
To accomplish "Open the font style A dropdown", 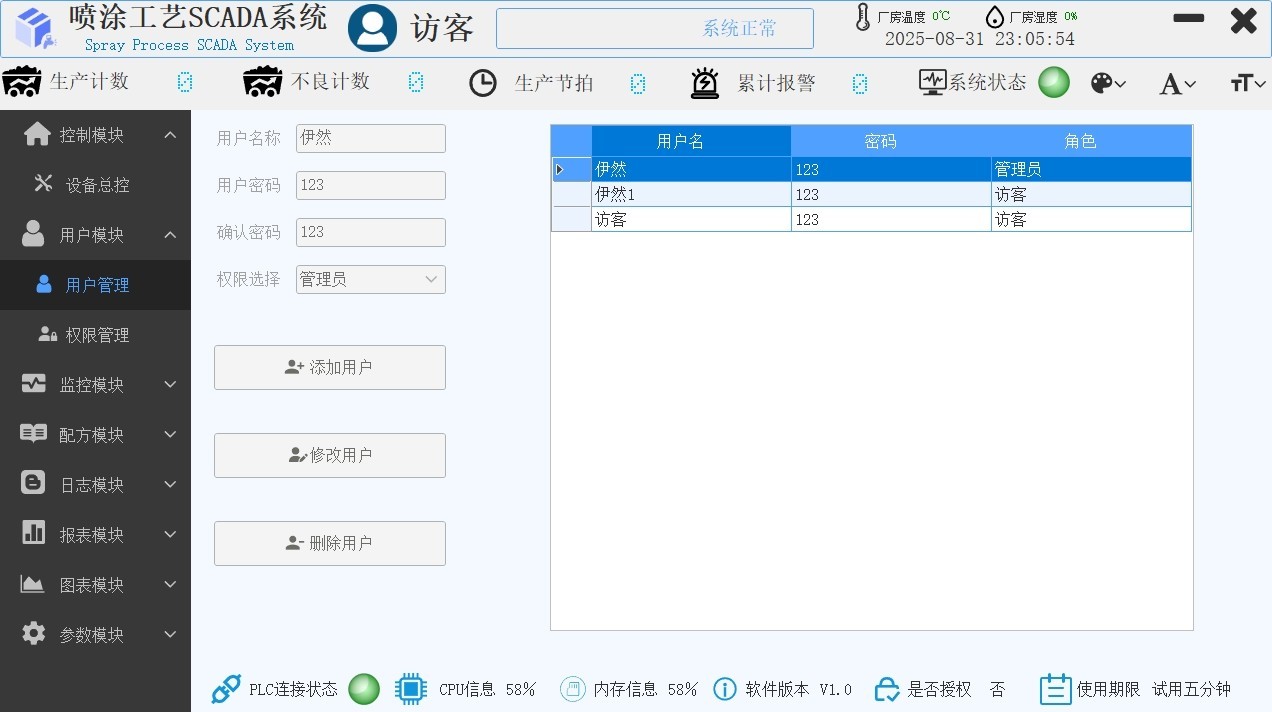I will coord(1177,84).
